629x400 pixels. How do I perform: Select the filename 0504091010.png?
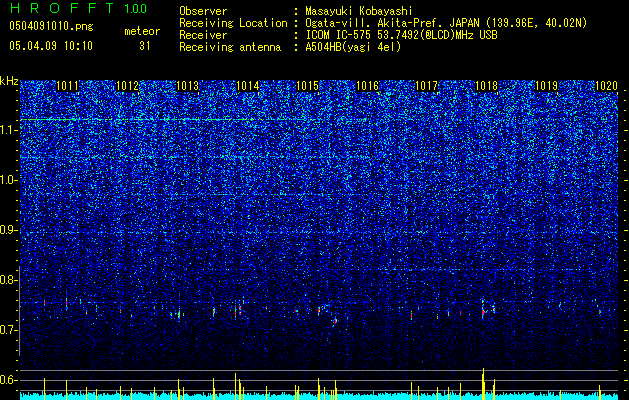point(51,27)
